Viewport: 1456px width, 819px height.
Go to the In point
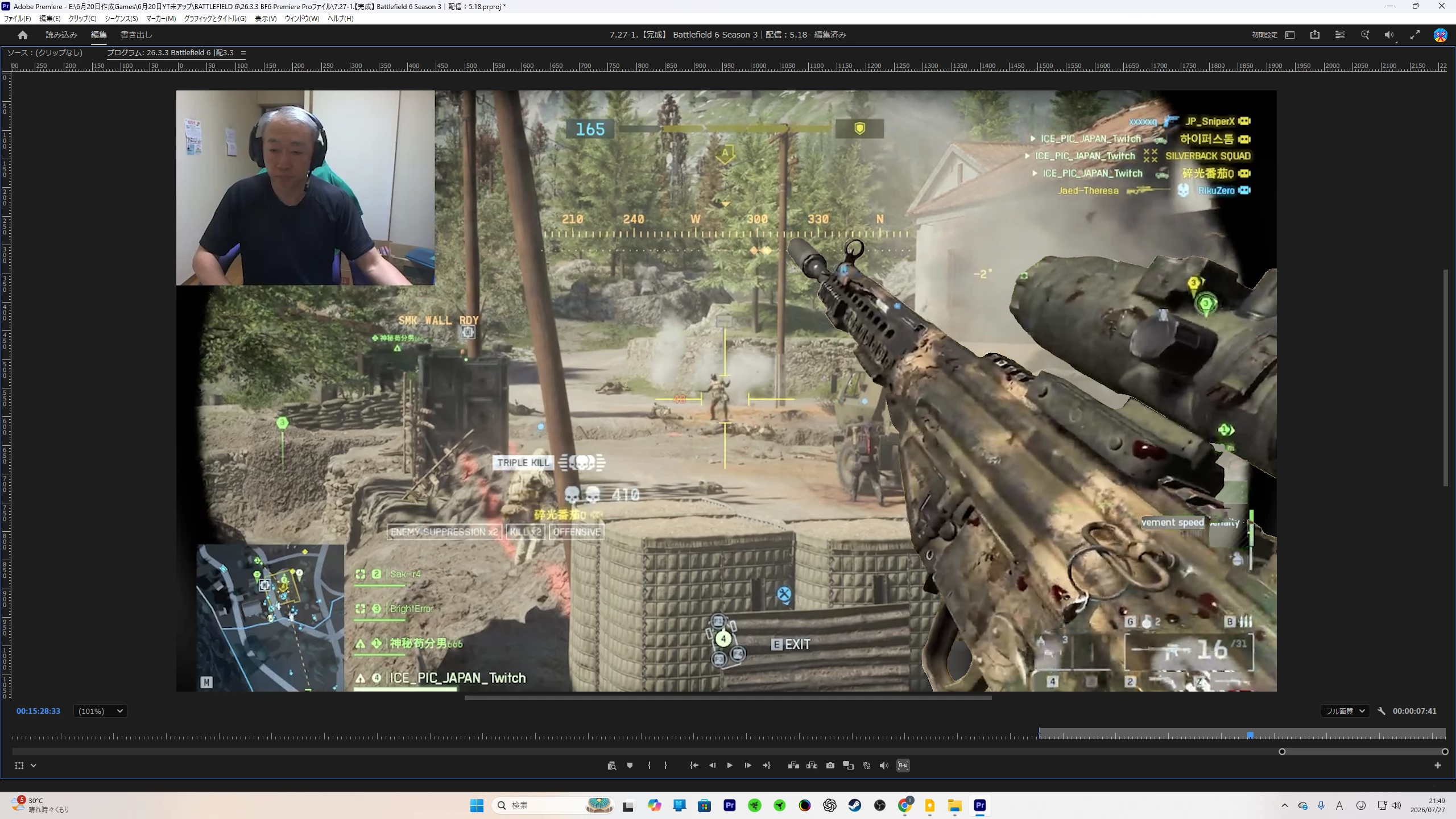694,766
